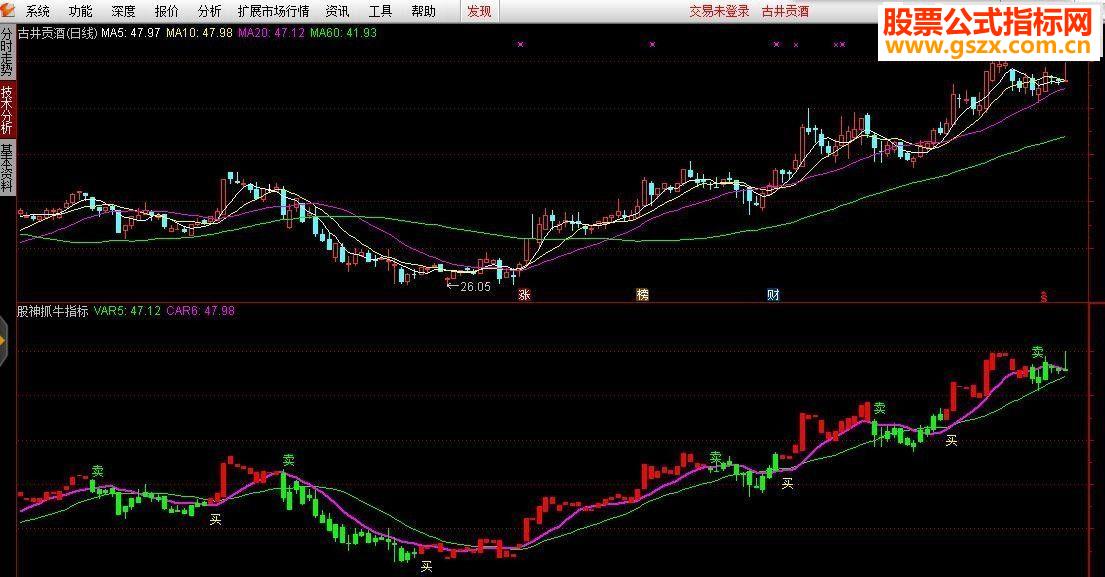Click 古井贡酒(日线) chart title
Image resolution: width=1105 pixels, height=577 pixels.
[57, 32]
